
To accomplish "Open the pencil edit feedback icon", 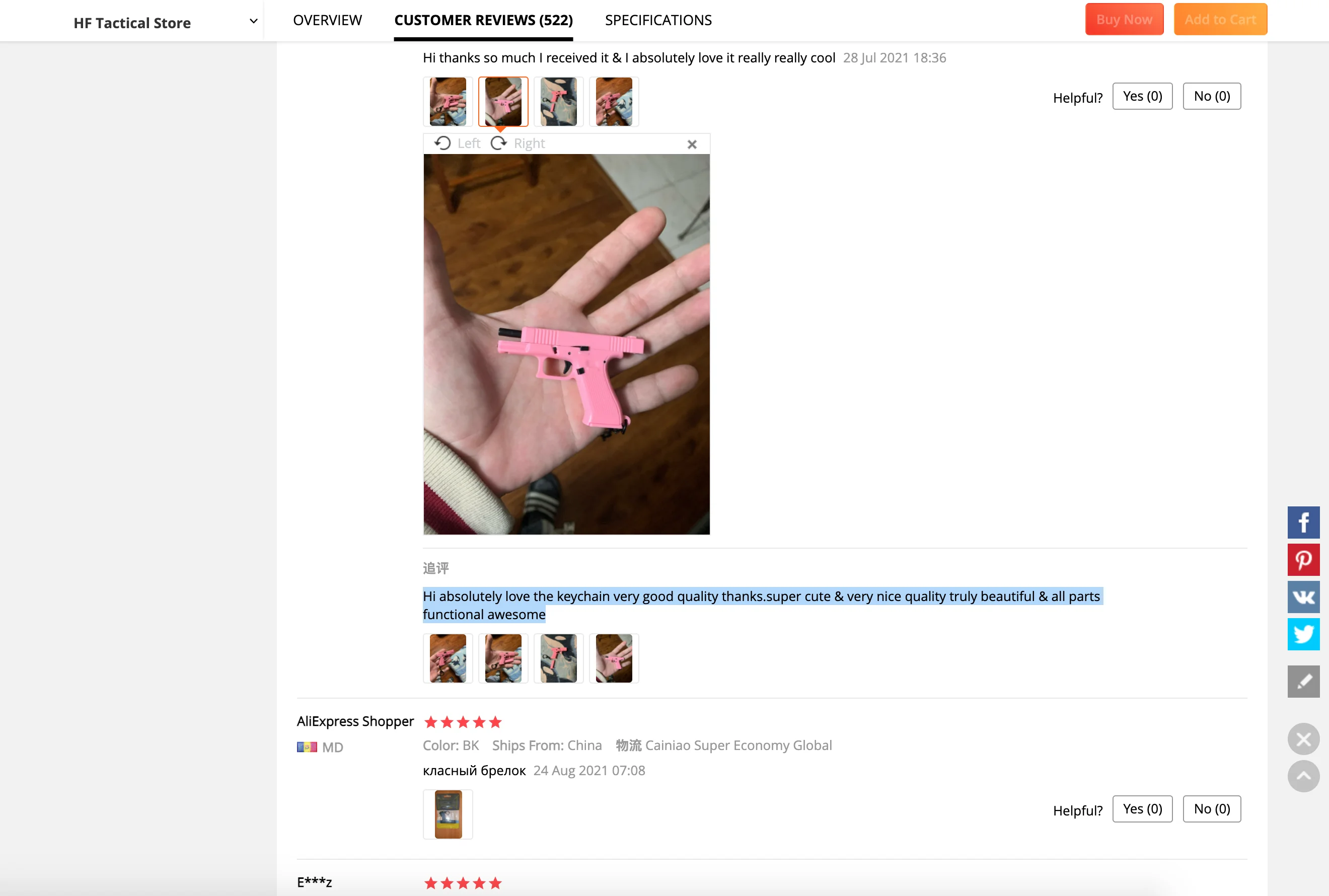I will click(1303, 681).
